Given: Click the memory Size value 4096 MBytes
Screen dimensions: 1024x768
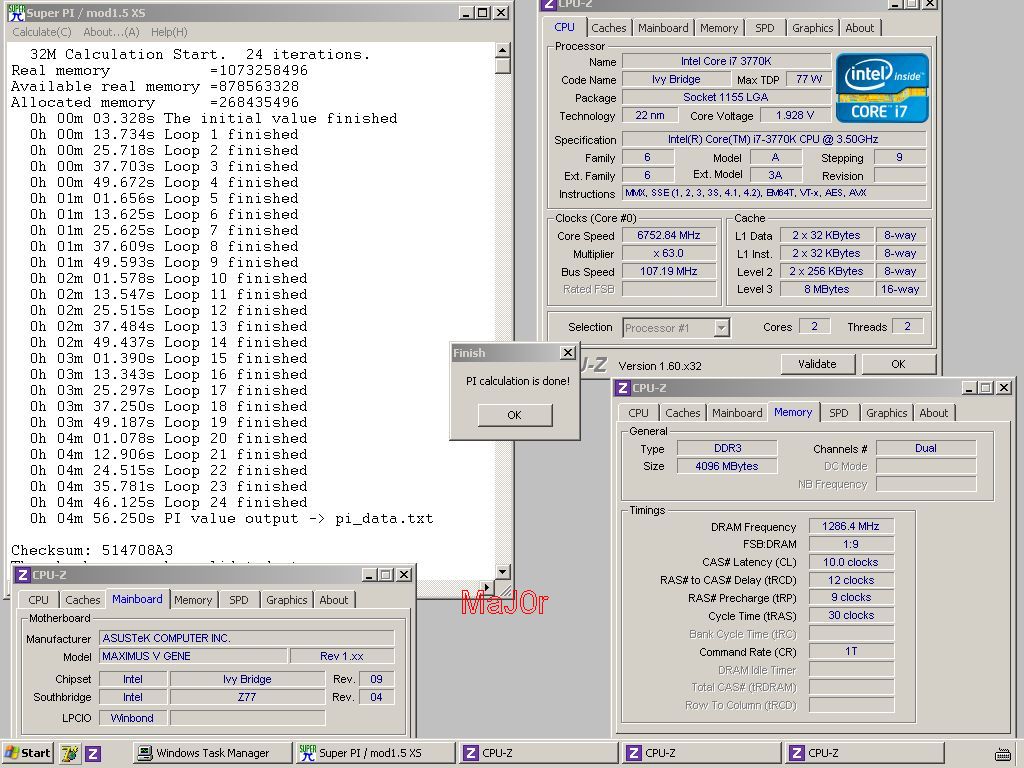Looking at the screenshot, I should tap(727, 466).
